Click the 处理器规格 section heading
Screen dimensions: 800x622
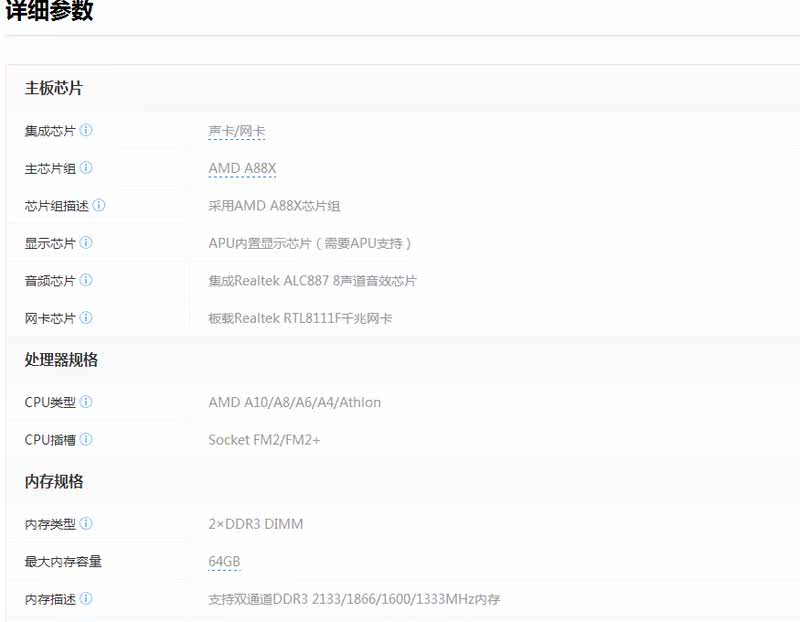[61, 360]
